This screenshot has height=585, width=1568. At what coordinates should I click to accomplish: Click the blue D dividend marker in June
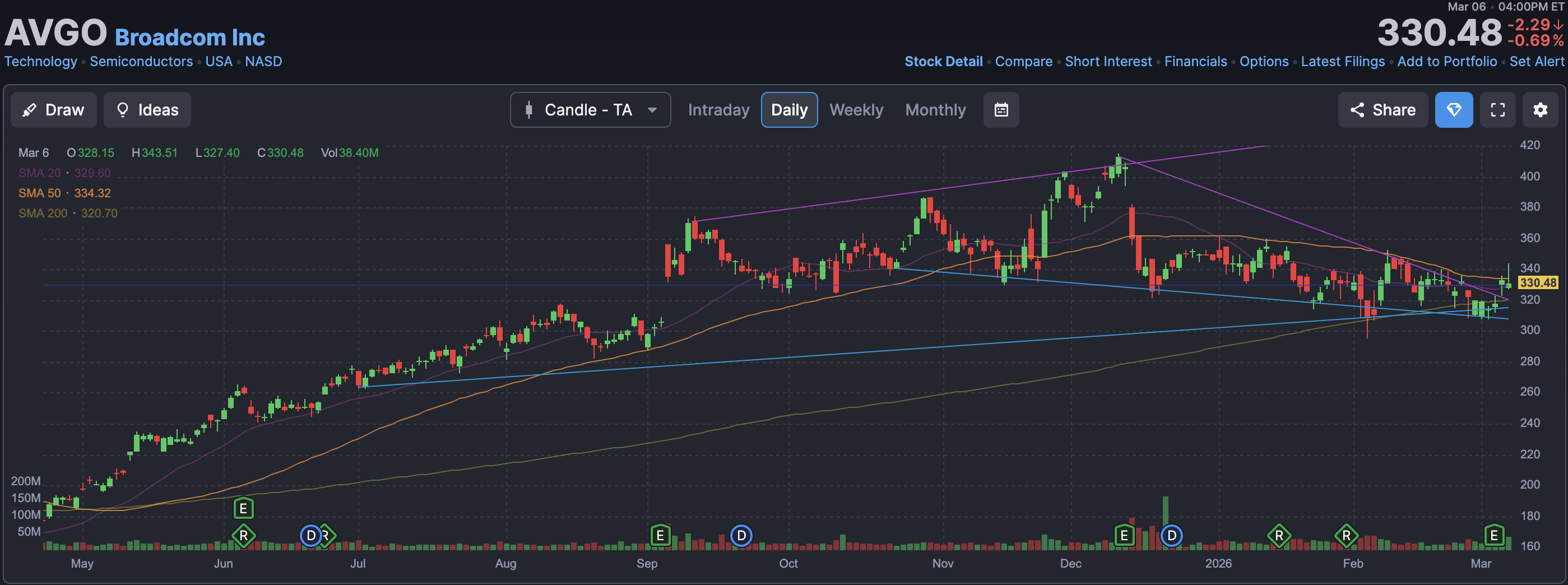(x=311, y=536)
